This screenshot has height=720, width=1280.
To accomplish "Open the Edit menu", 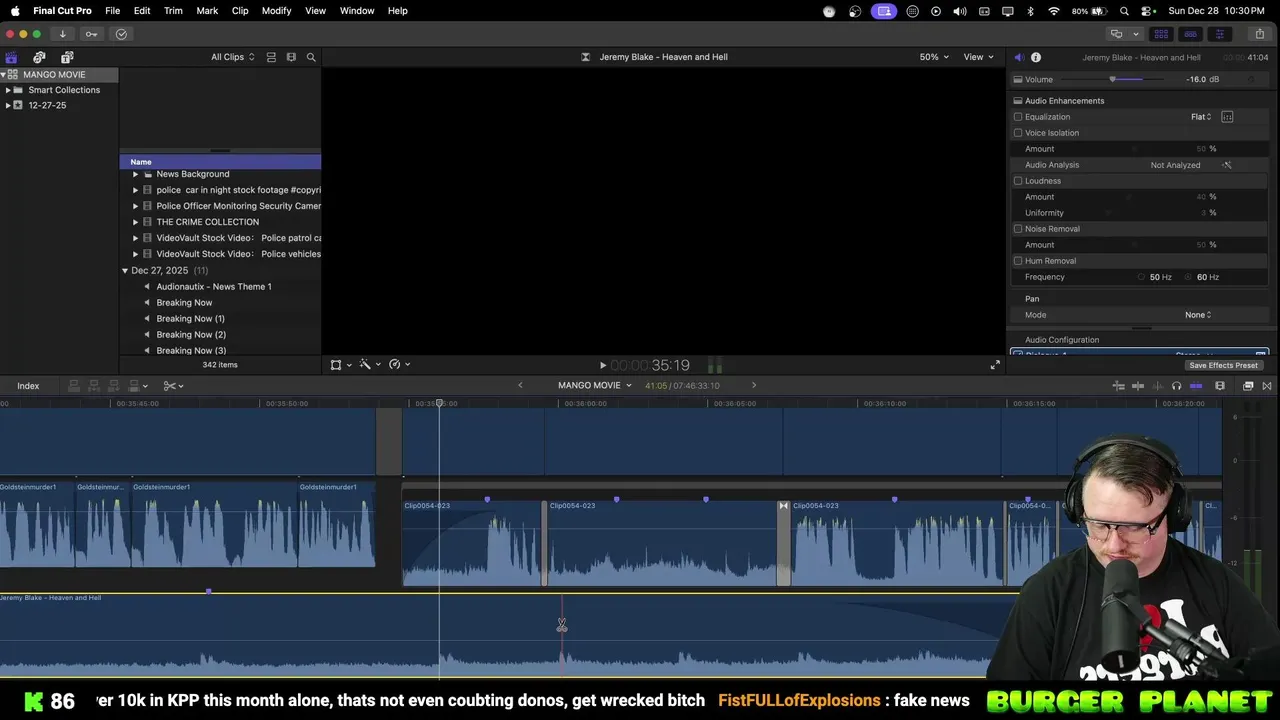I will click(x=142, y=11).
